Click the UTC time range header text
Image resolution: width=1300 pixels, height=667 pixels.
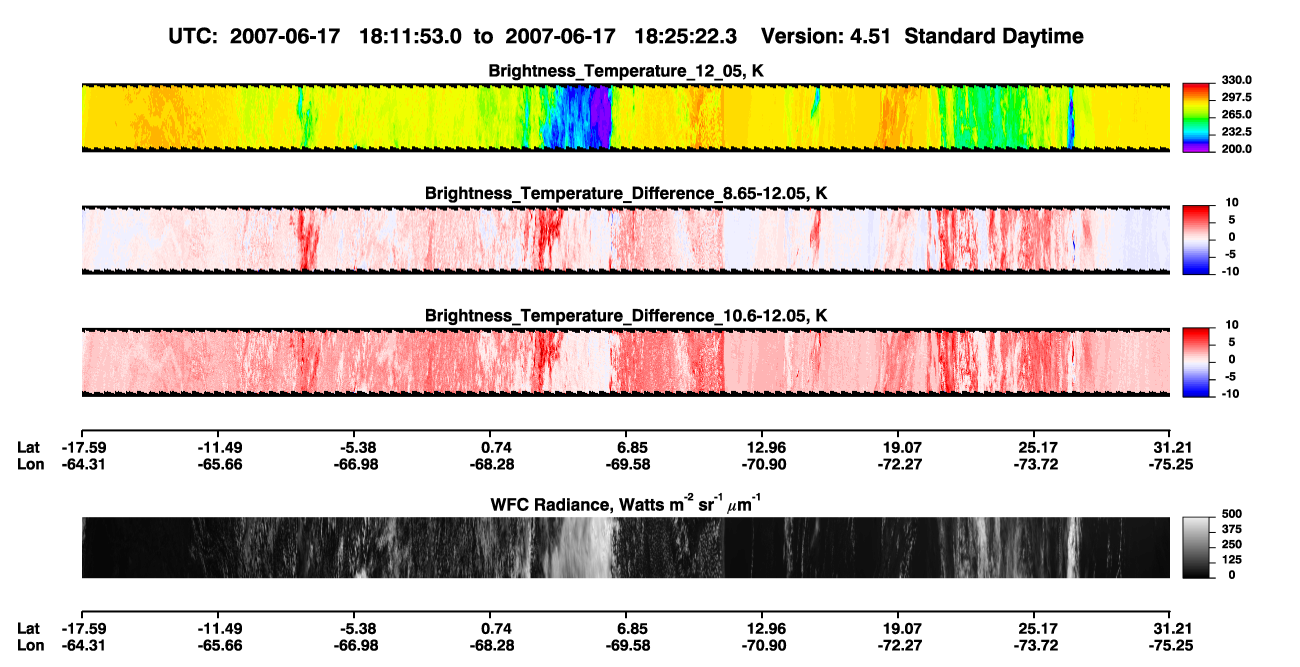[627, 37]
